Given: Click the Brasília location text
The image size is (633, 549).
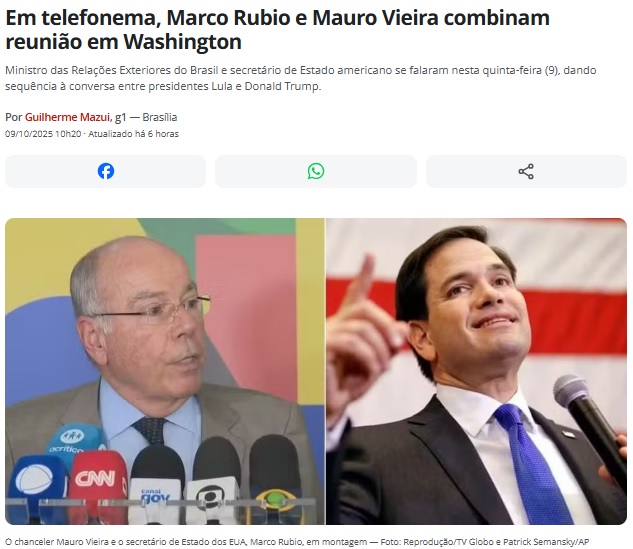Looking at the screenshot, I should [x=160, y=117].
